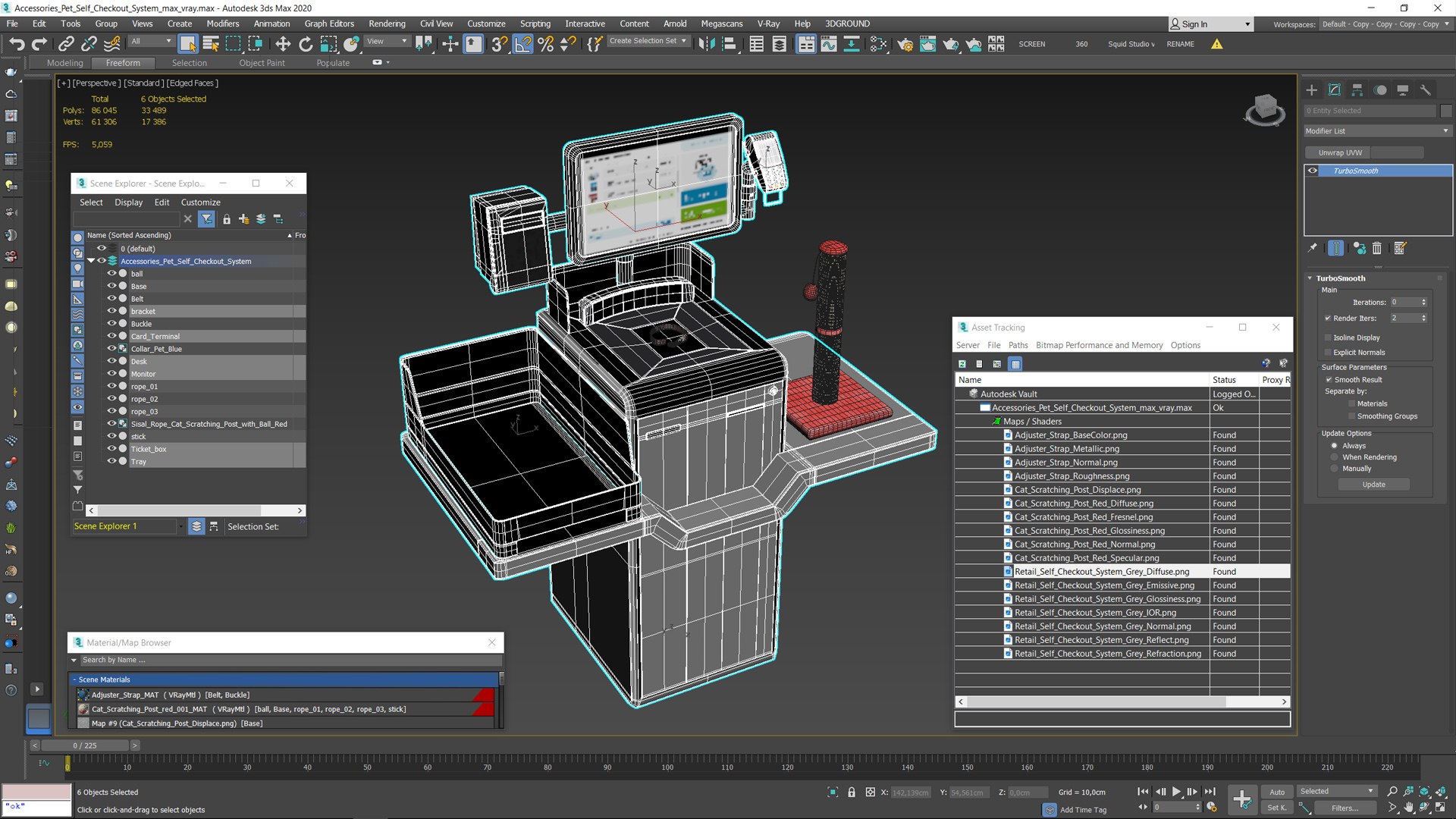The height and width of the screenshot is (819, 1456).
Task: Open Customize menu in Scene Explorer
Action: [x=200, y=202]
